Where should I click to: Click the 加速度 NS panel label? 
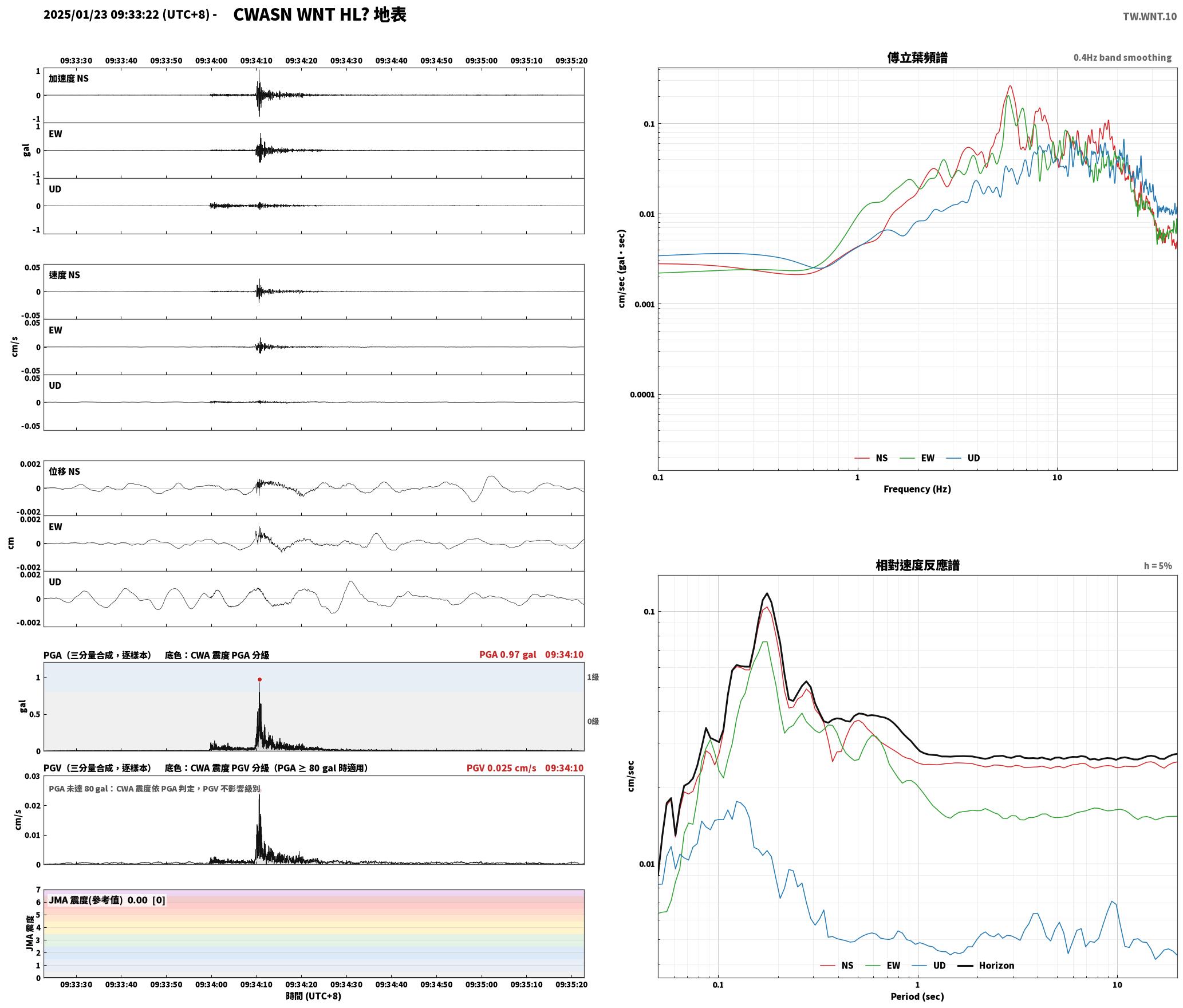(x=69, y=78)
